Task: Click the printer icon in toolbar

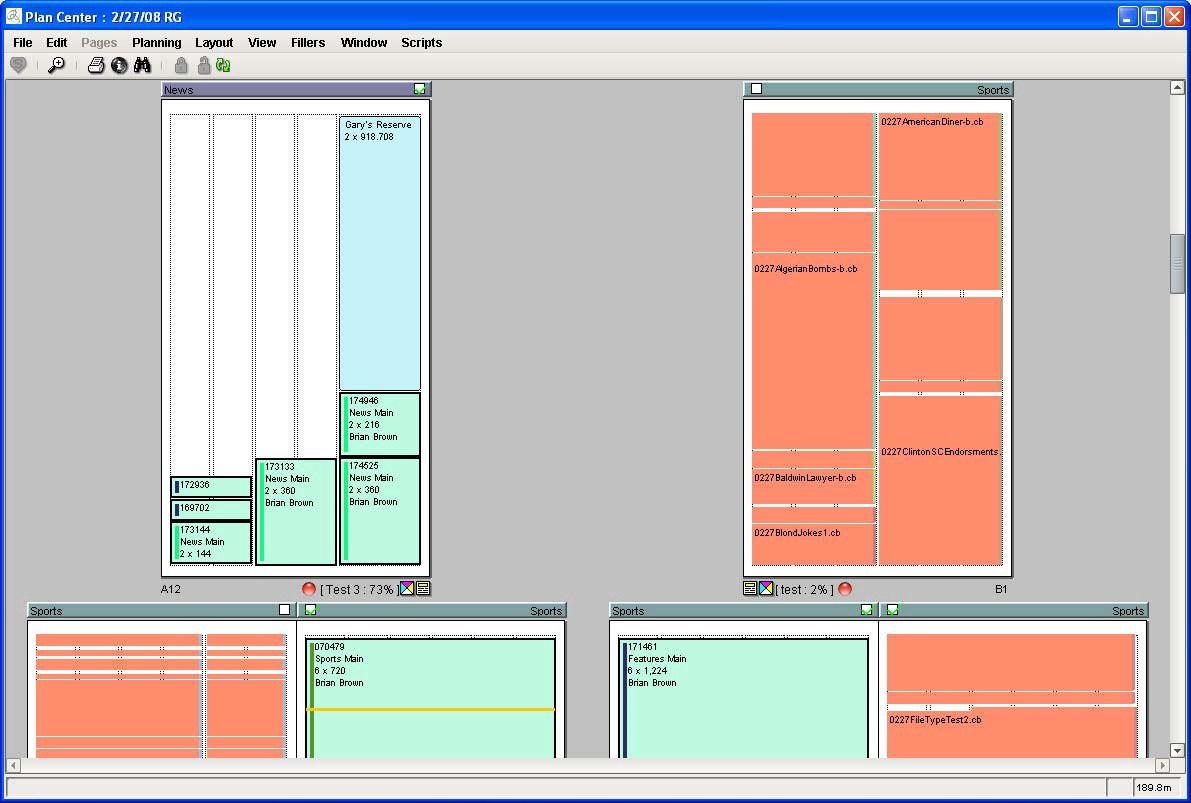Action: coord(96,65)
